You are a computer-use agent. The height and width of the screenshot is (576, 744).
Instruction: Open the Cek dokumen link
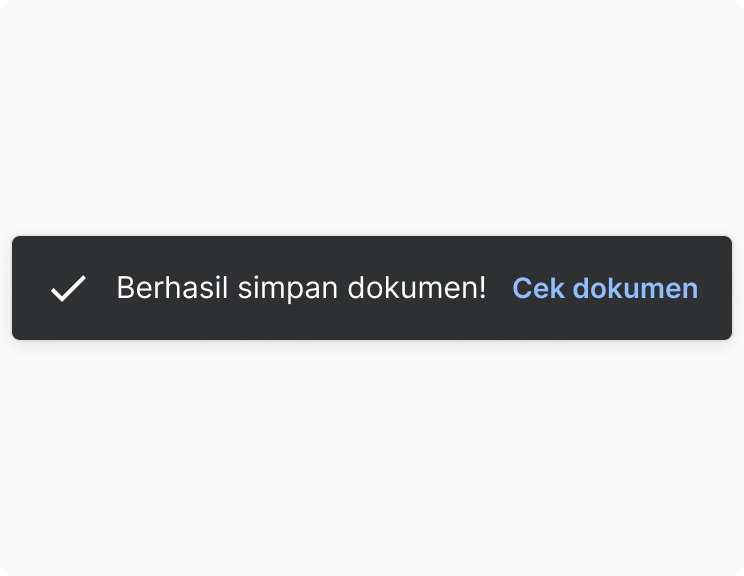click(605, 288)
